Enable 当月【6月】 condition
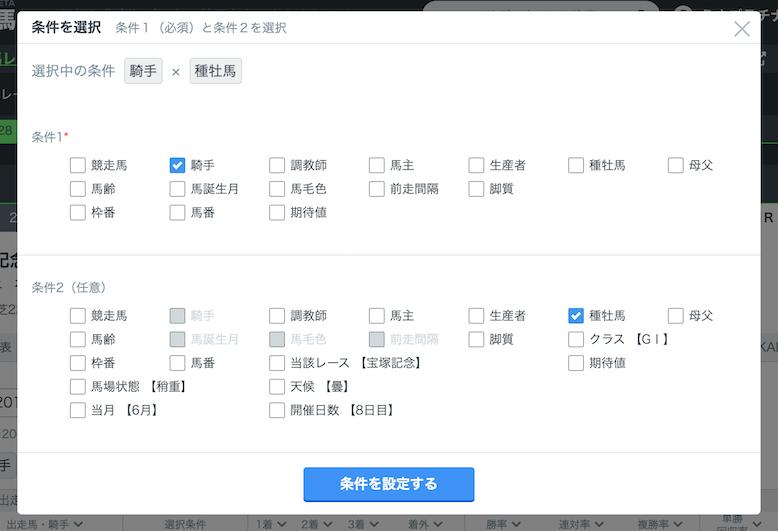778x531 pixels. point(78,410)
